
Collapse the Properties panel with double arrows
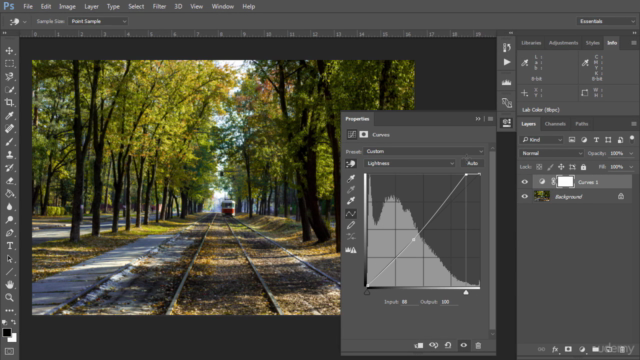pyautogui.click(x=478, y=119)
